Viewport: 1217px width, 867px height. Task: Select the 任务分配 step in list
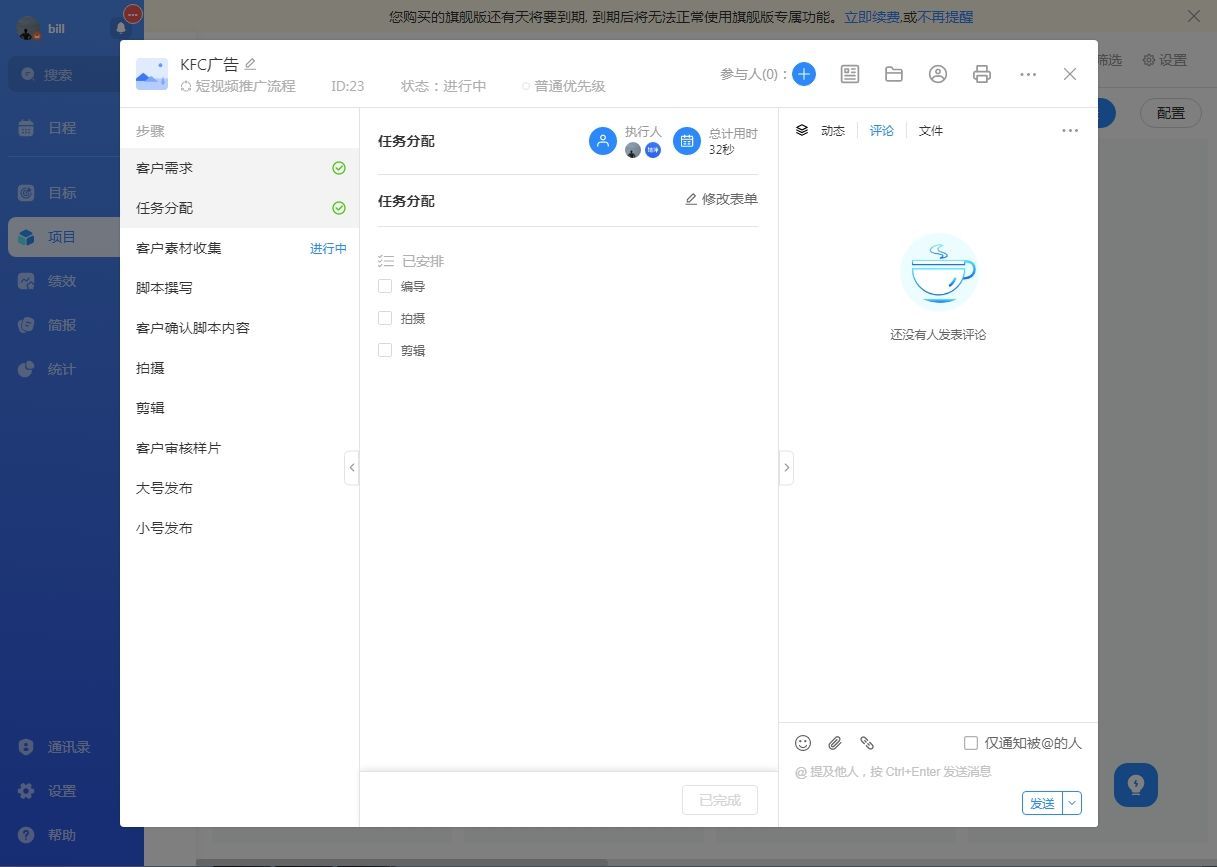coord(240,208)
